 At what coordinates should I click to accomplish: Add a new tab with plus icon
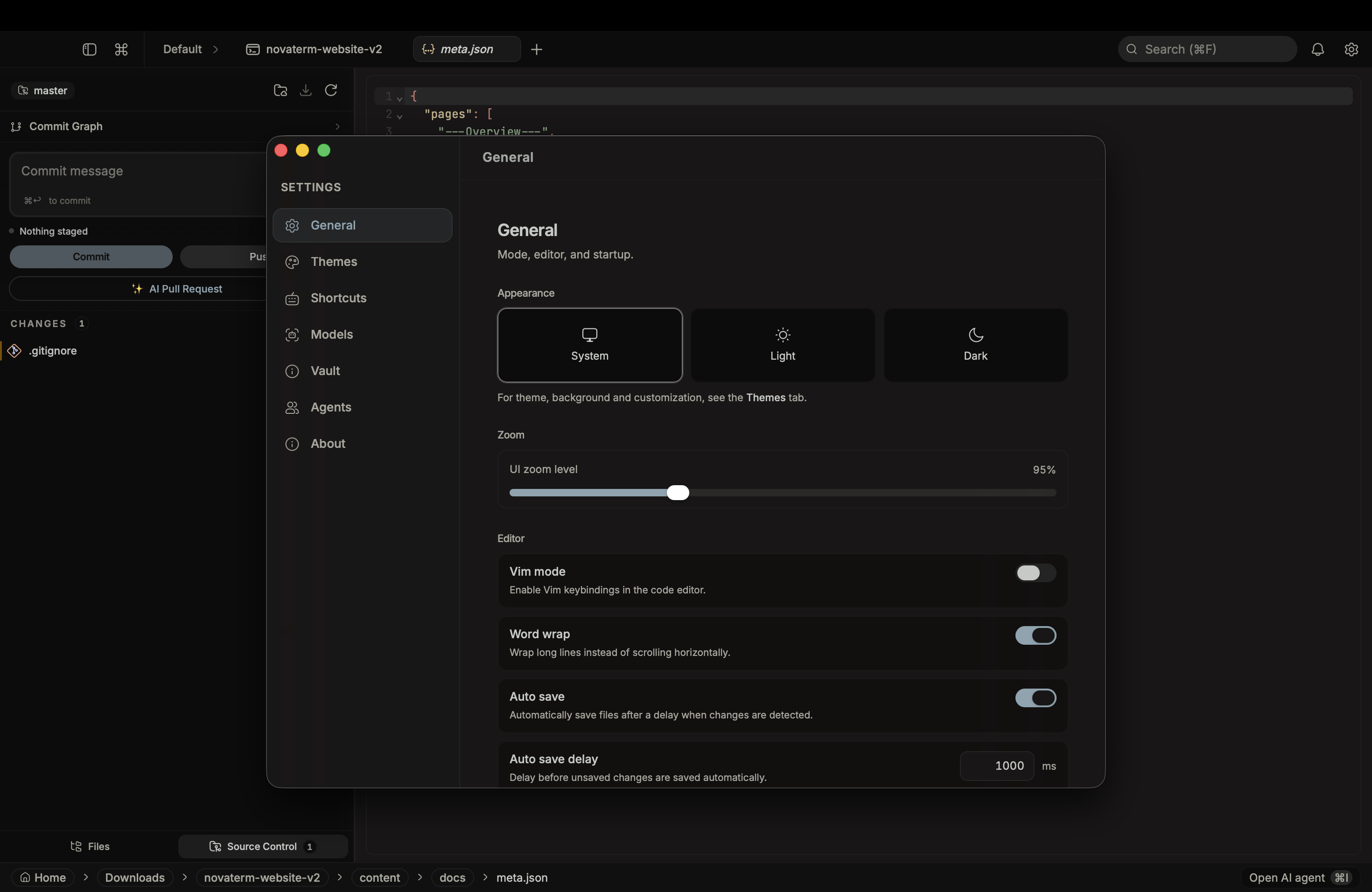(537, 49)
